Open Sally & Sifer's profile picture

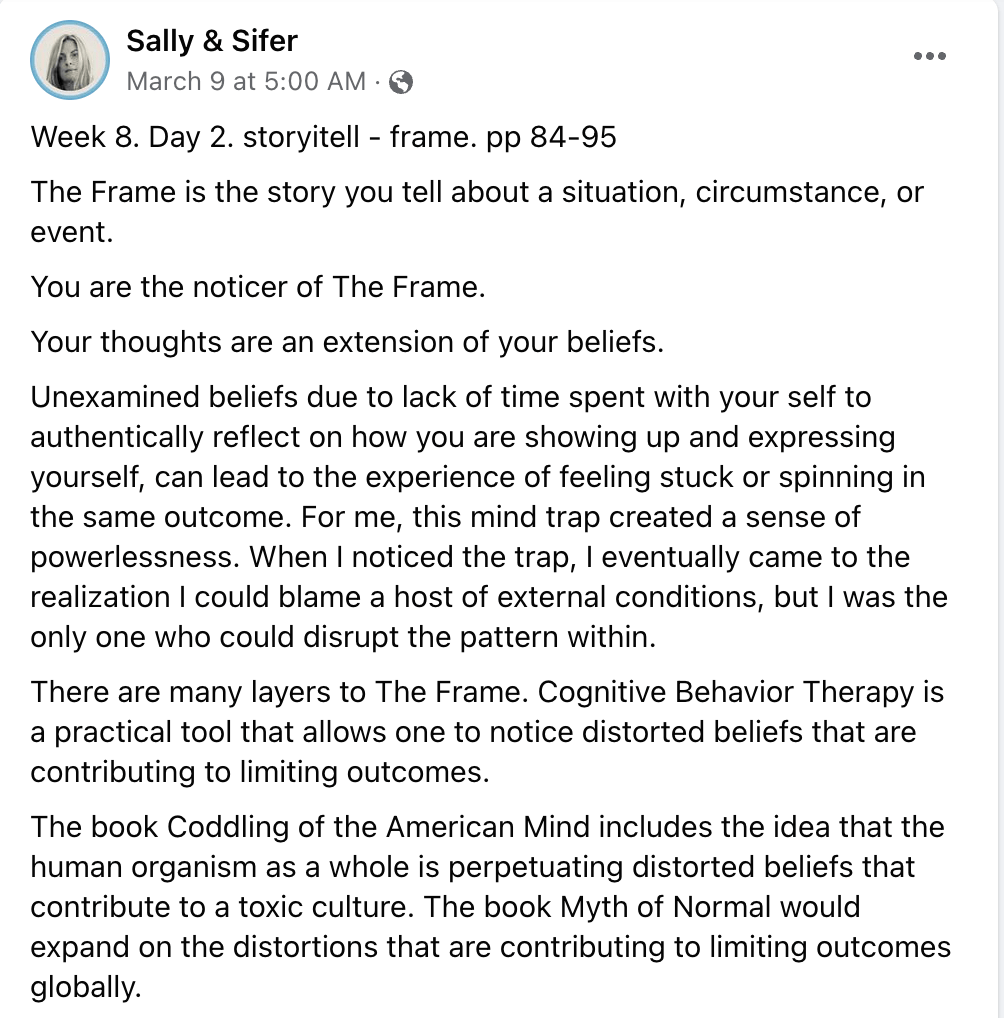click(x=70, y=60)
